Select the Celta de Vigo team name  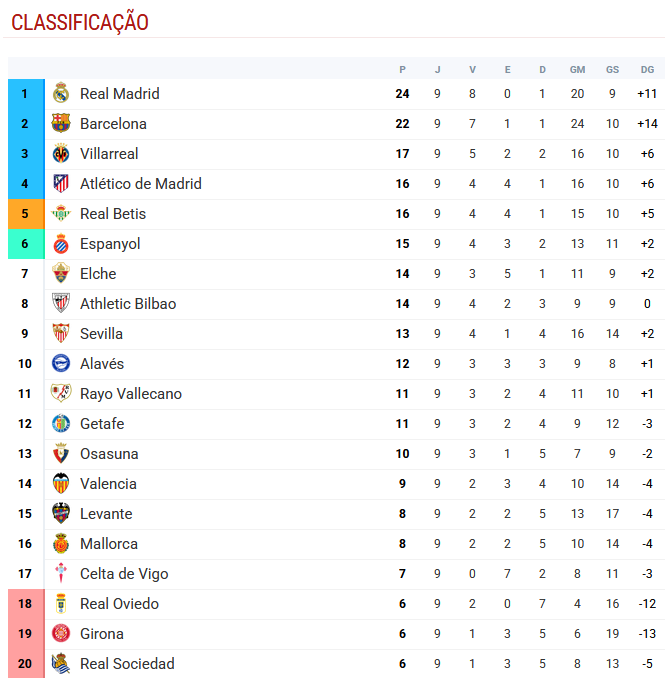coord(124,574)
